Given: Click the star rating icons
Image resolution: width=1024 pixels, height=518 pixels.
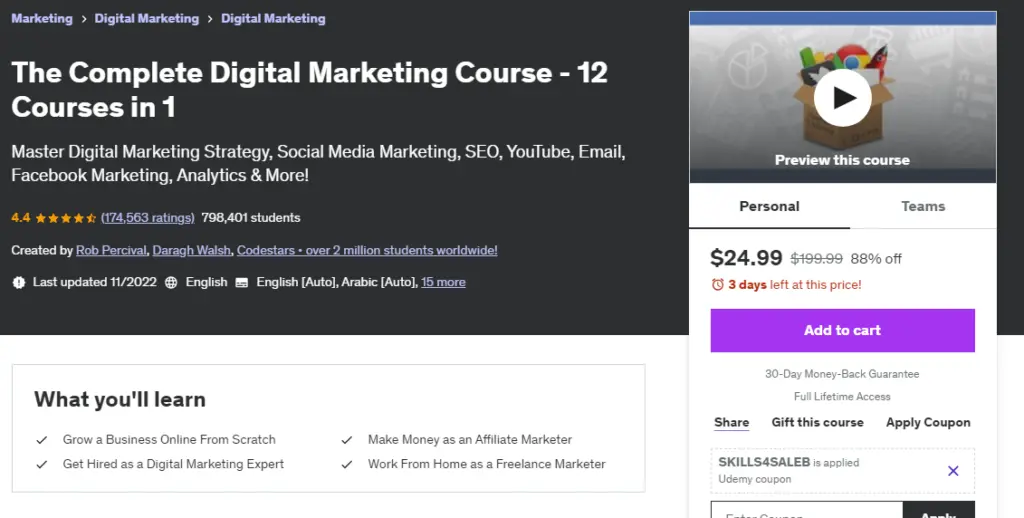Looking at the screenshot, I should (65, 218).
